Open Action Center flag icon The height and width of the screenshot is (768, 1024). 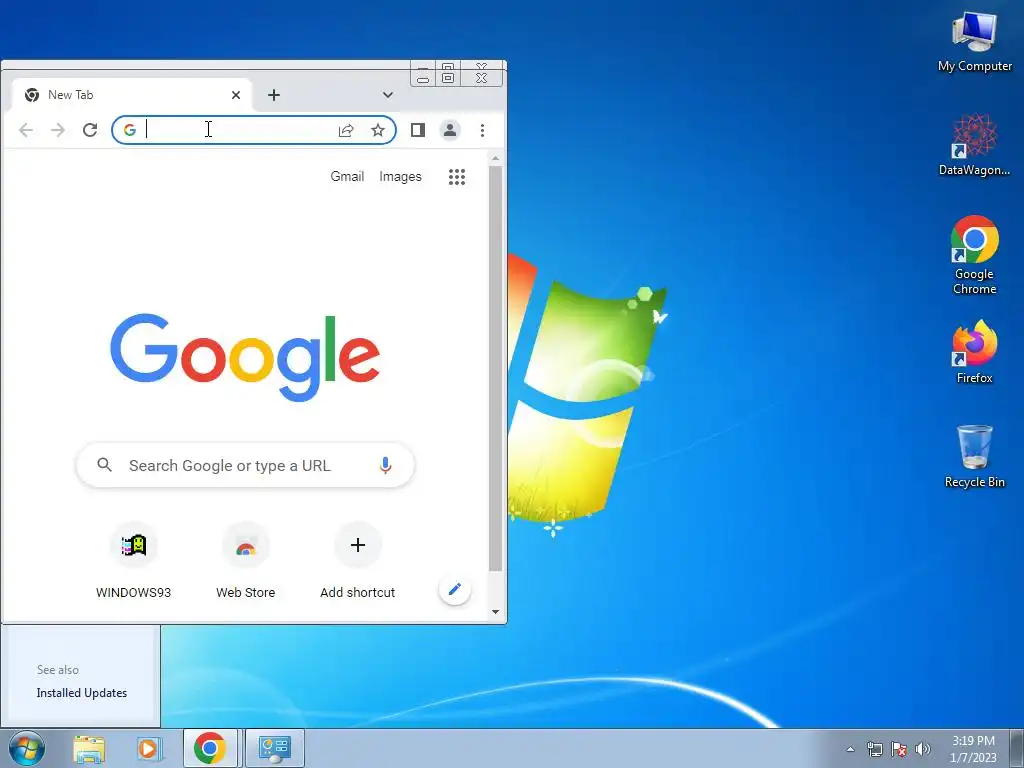(x=899, y=749)
